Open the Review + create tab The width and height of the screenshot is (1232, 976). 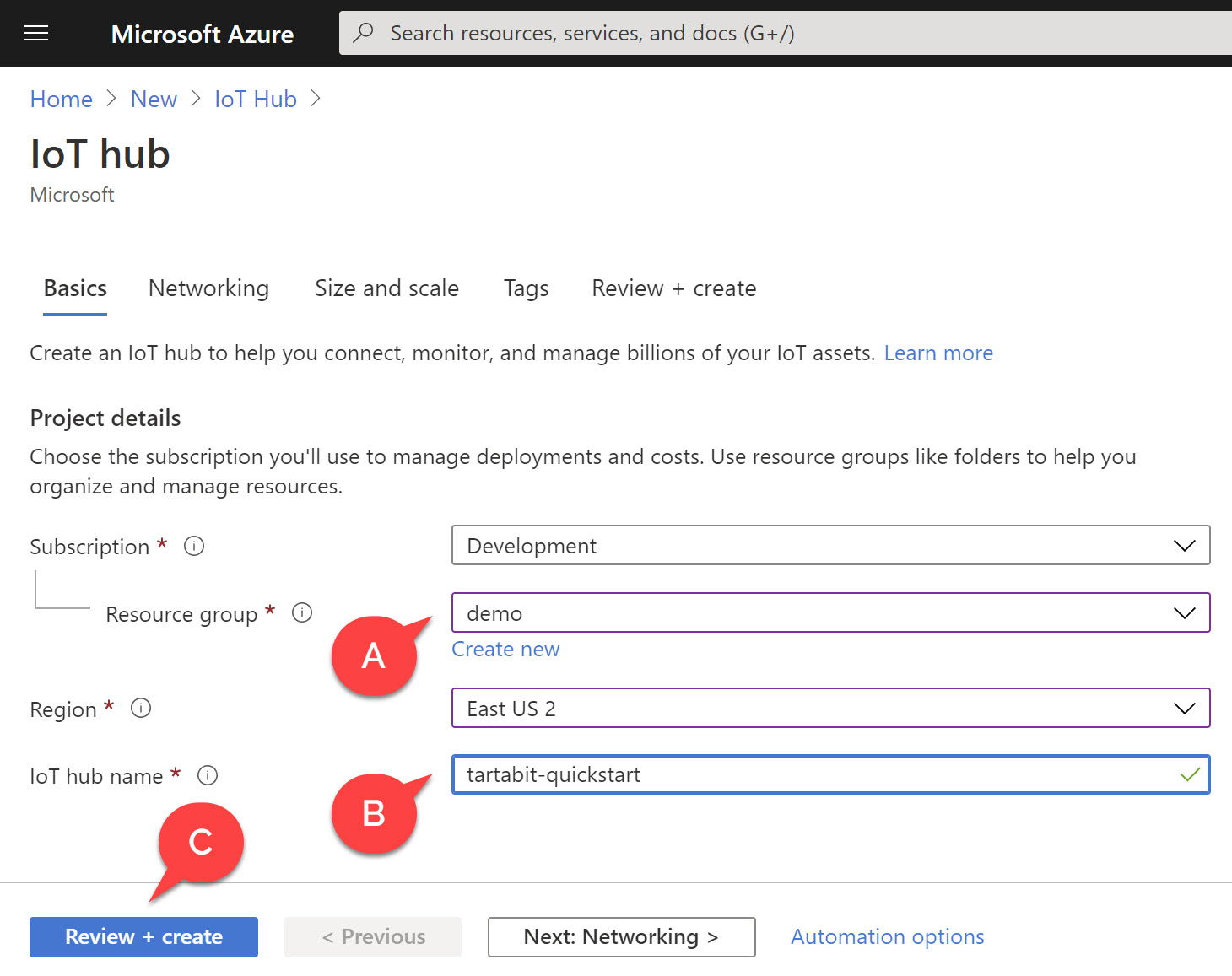[x=674, y=288]
